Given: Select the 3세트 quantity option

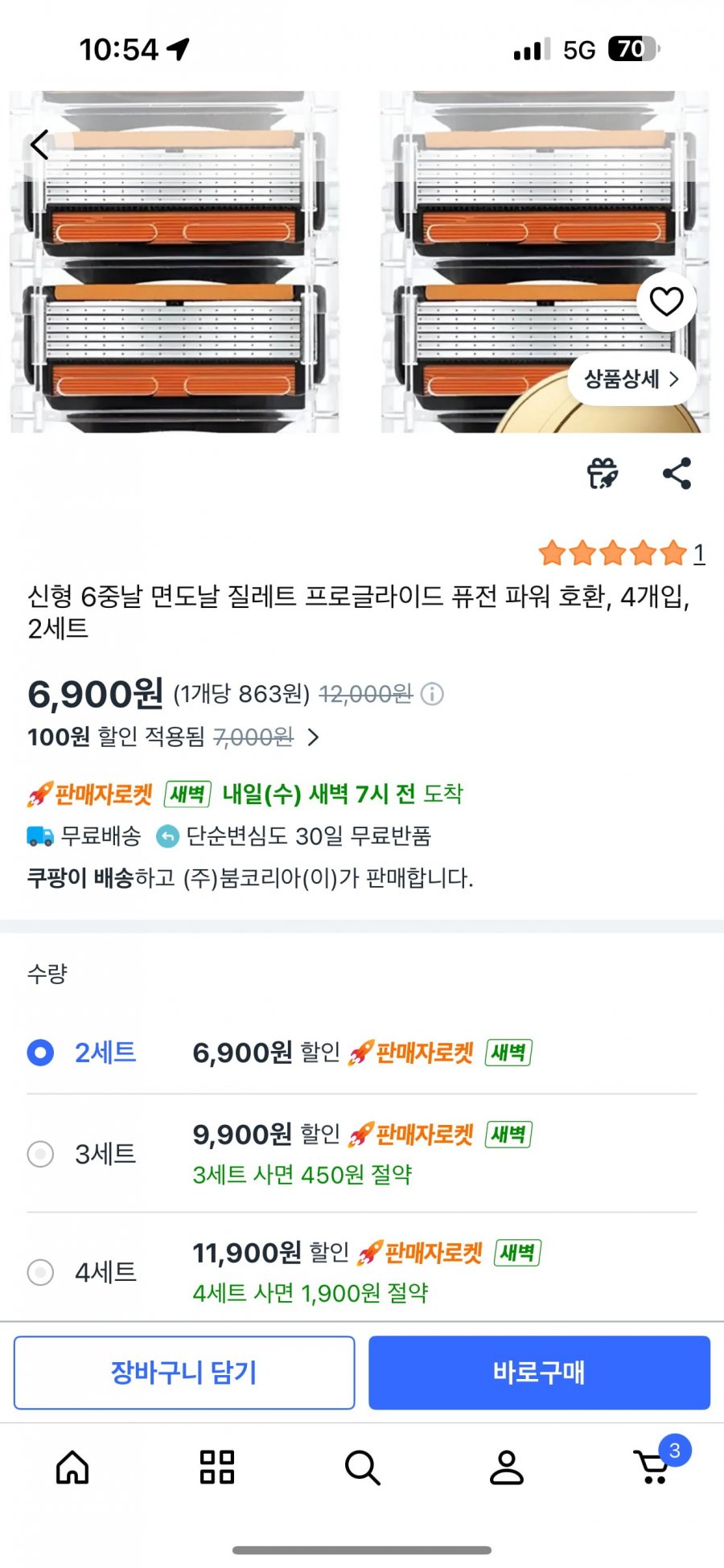Looking at the screenshot, I should (41, 1154).
